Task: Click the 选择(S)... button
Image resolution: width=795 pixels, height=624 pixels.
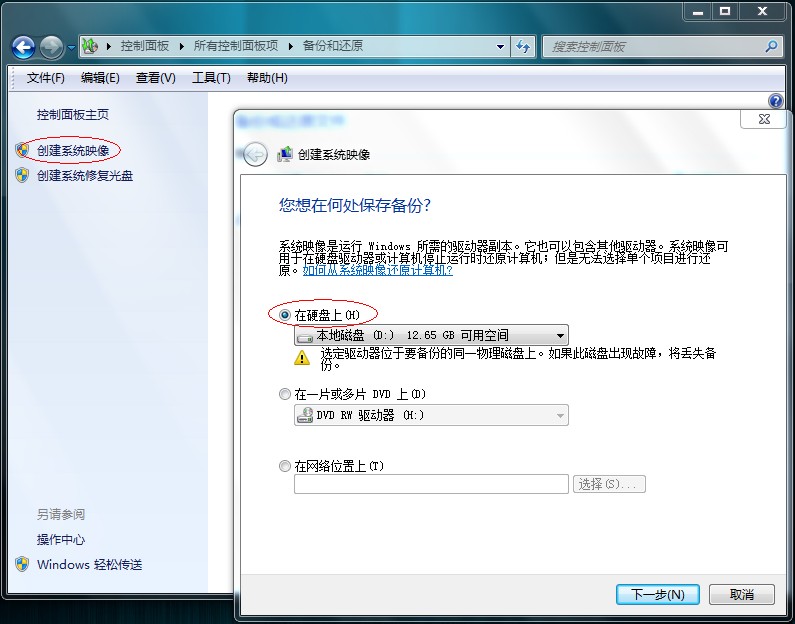Action: [x=609, y=484]
